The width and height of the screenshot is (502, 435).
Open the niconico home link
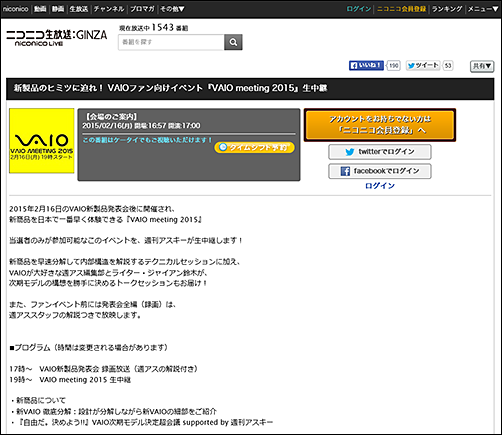pyautogui.click(x=15, y=9)
